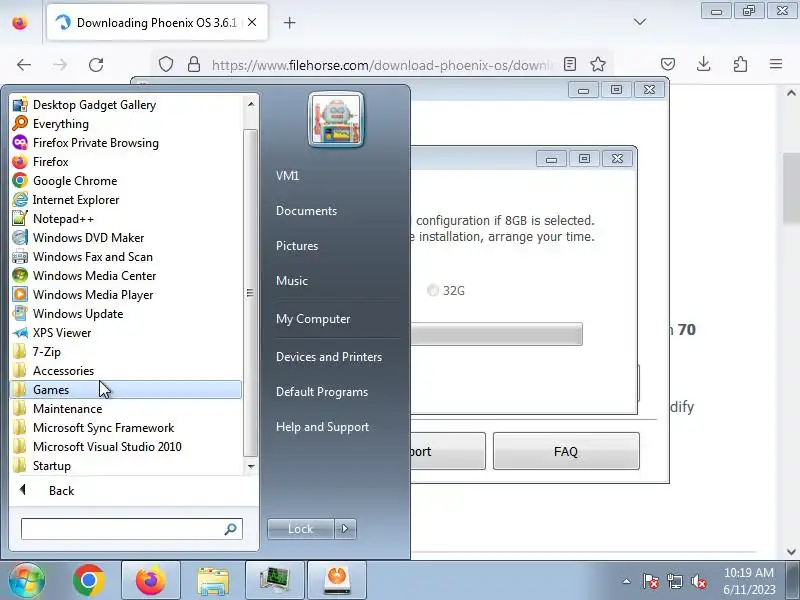Open Music from Start menu
This screenshot has width=800, height=600.
[292, 281]
